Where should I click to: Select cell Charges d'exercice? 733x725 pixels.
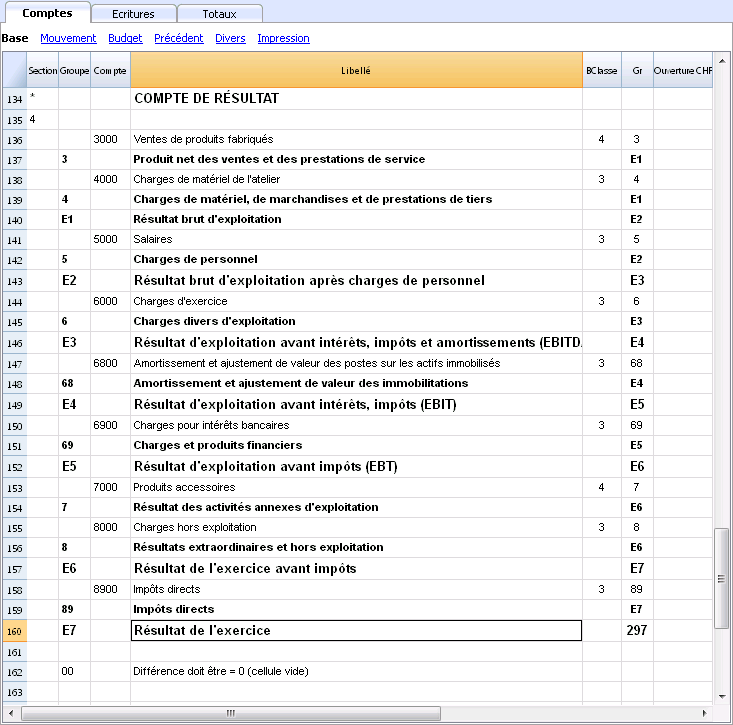356,301
